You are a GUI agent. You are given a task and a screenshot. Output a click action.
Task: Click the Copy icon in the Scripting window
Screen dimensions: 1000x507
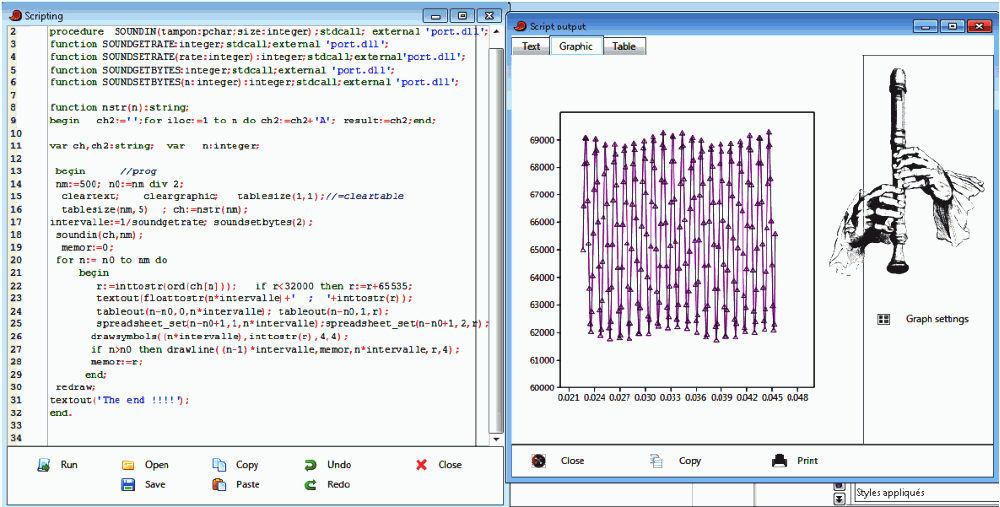(x=219, y=465)
